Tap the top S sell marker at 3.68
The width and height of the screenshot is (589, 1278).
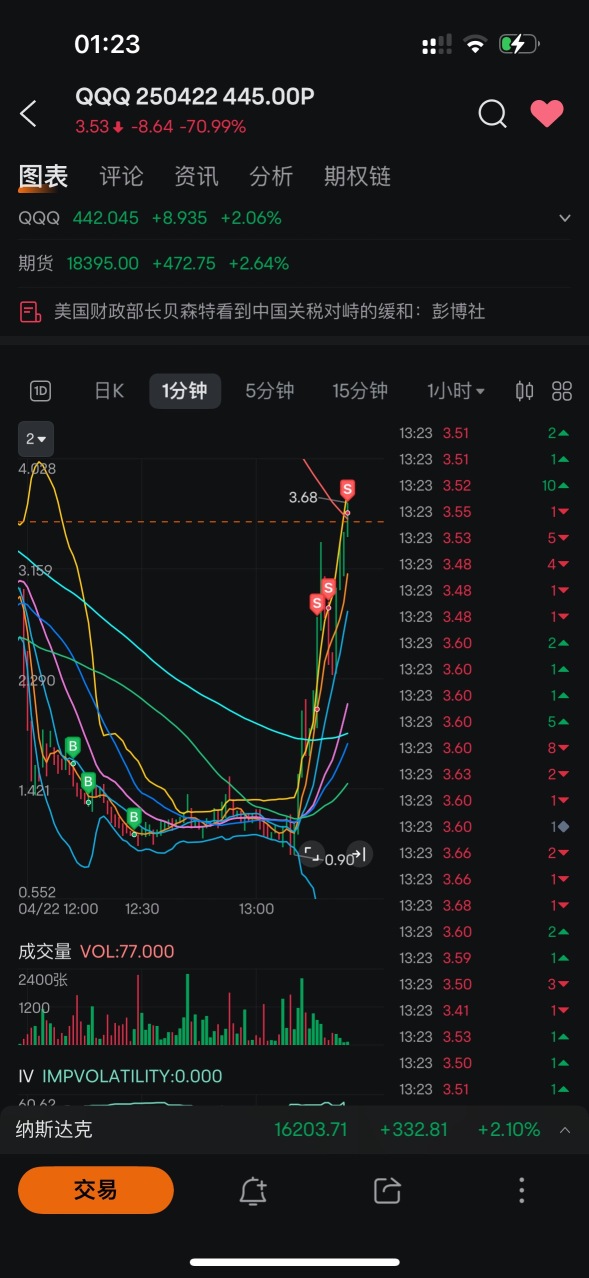click(x=347, y=489)
